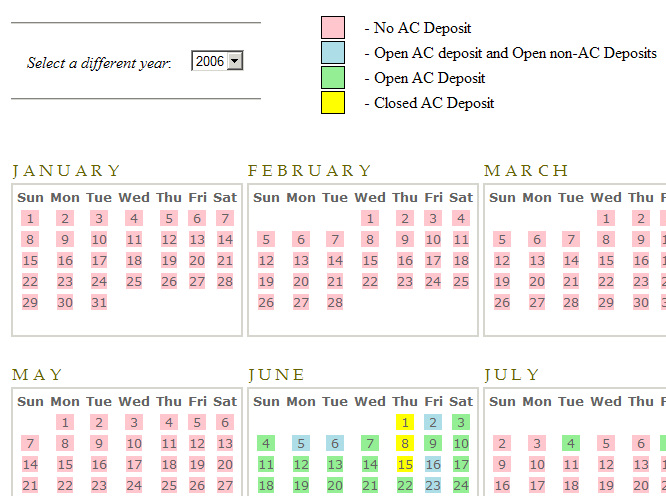Open July 19 date cell

[606, 485]
